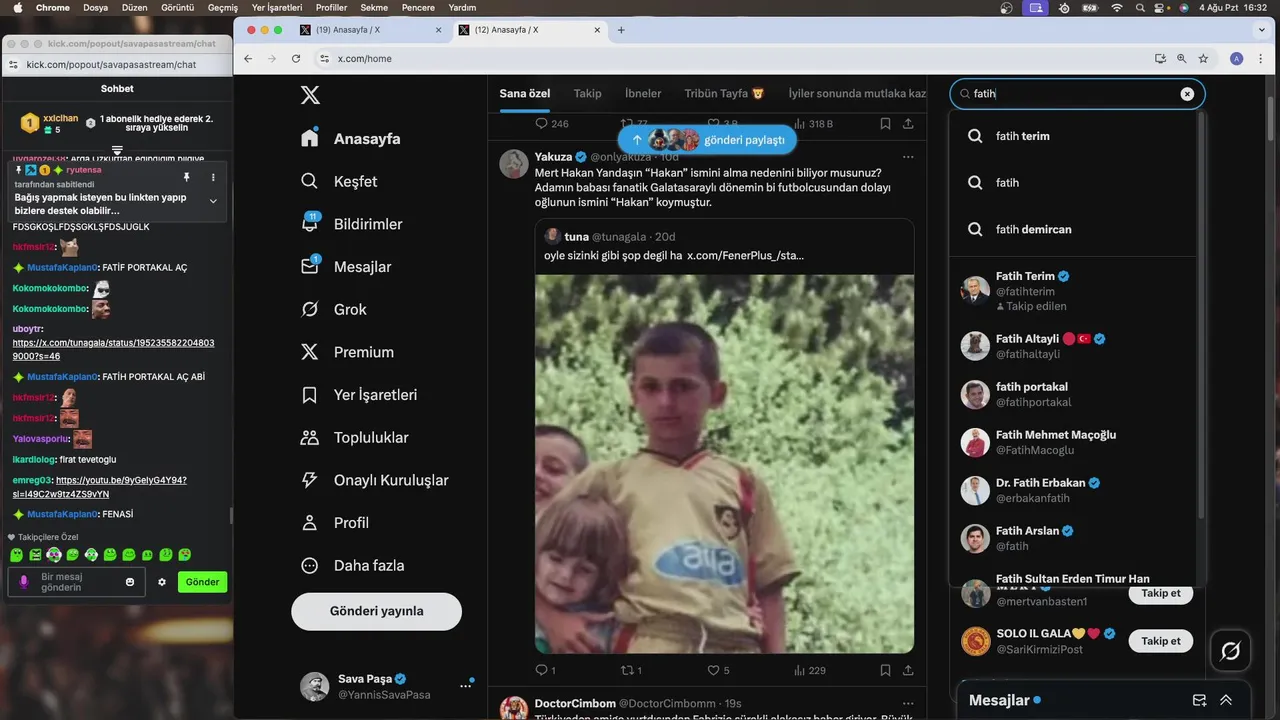Open more options on Yakuza's post
This screenshot has width=1280, height=720.
(908, 157)
